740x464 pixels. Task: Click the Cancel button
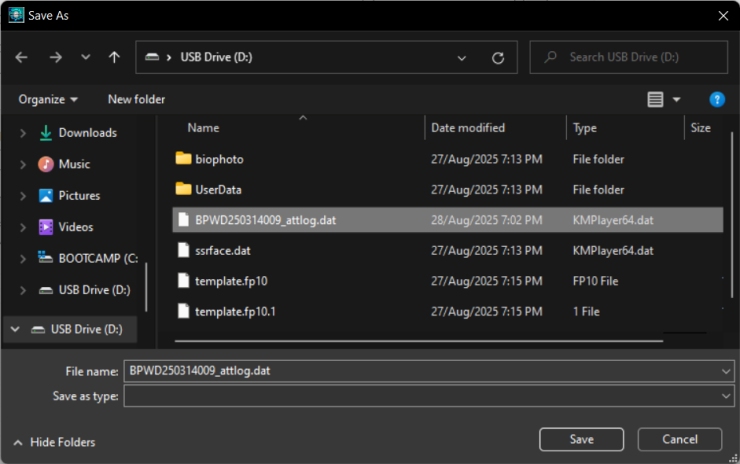[679, 439]
